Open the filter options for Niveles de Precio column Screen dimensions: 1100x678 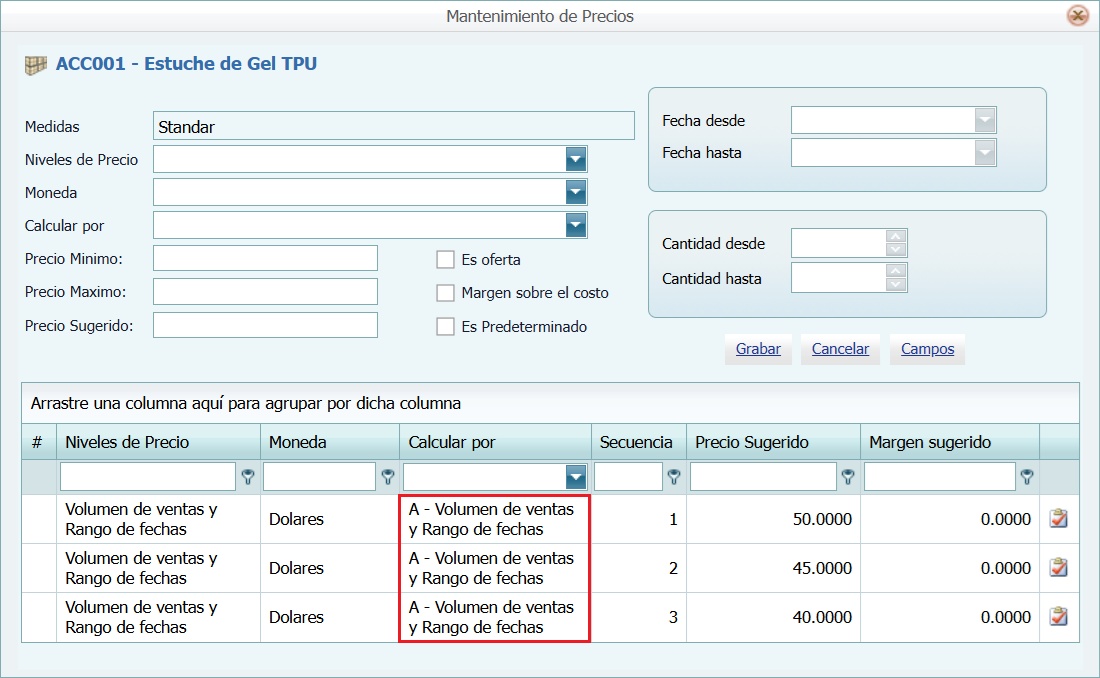[247, 476]
